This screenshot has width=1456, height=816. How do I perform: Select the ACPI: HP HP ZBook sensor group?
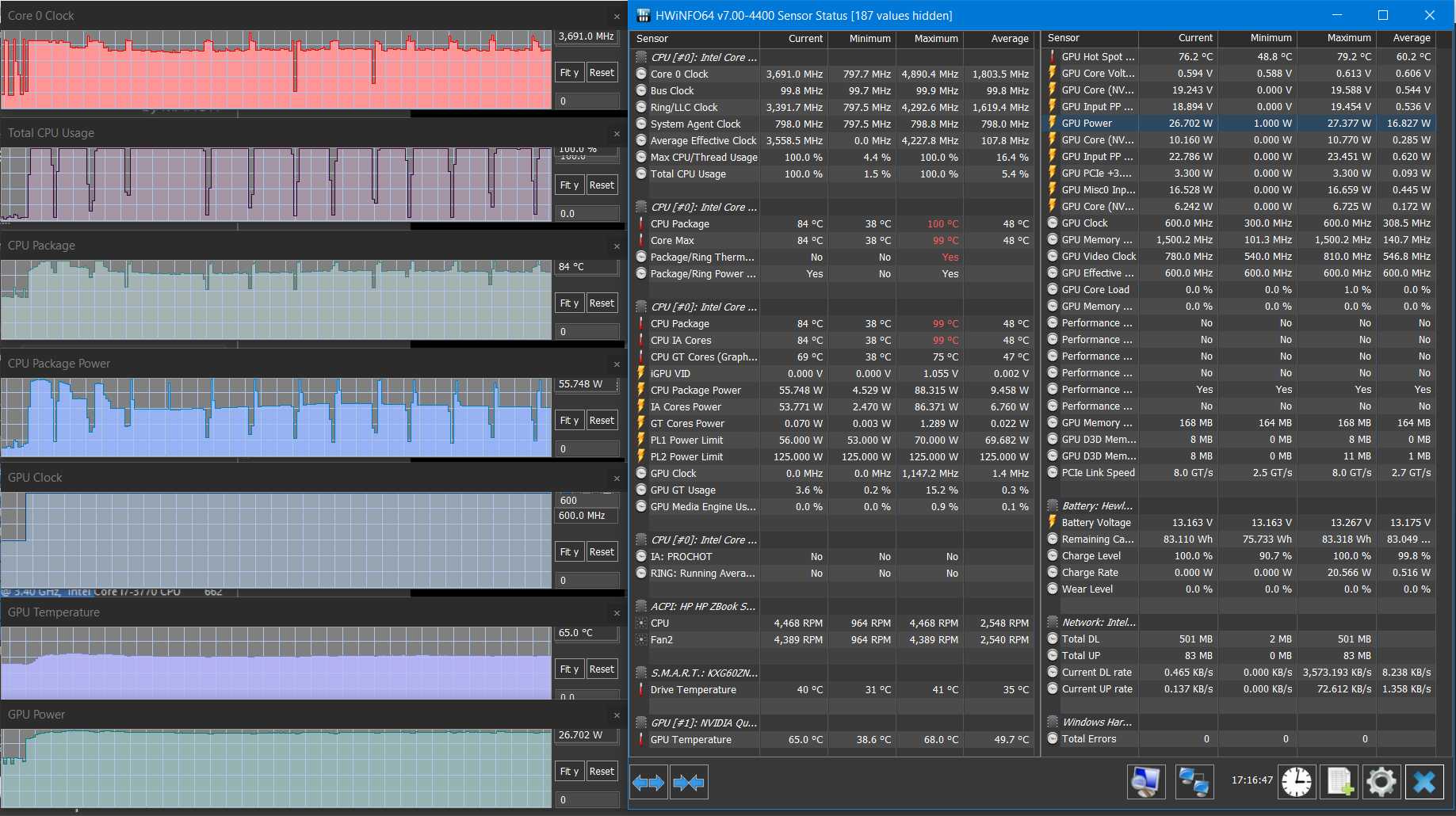click(703, 606)
